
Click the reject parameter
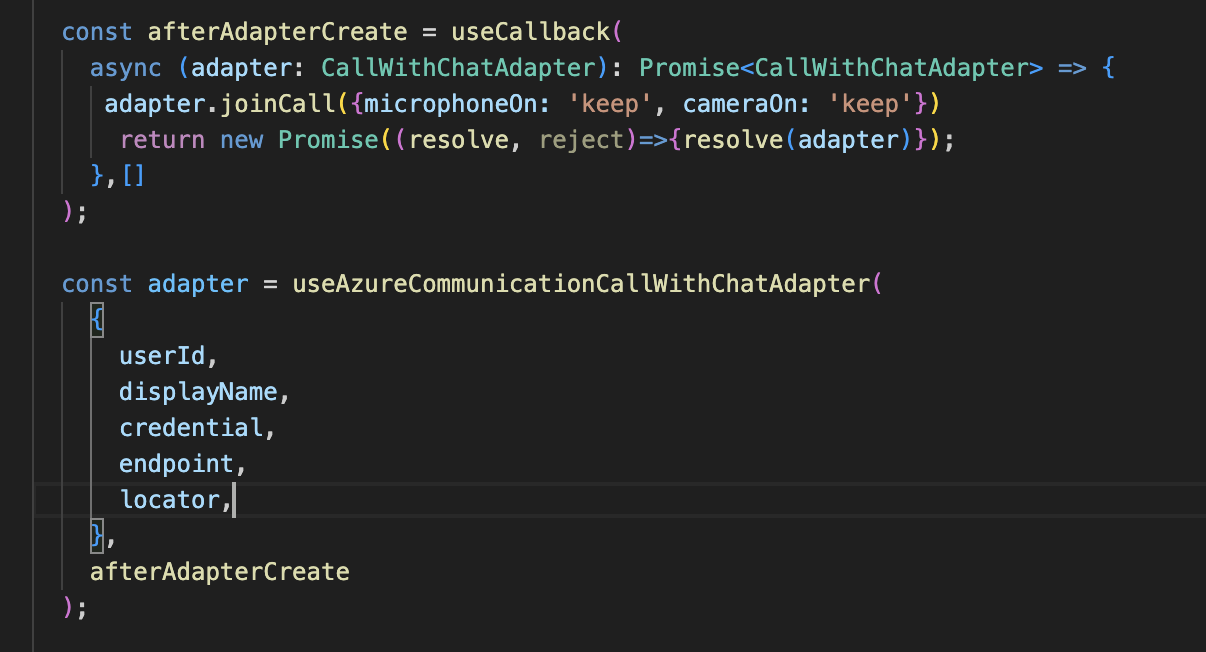pyautogui.click(x=582, y=140)
